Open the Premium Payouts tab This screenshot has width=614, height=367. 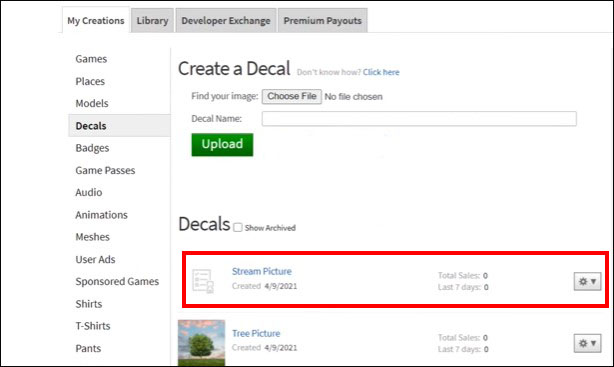tap(323, 20)
